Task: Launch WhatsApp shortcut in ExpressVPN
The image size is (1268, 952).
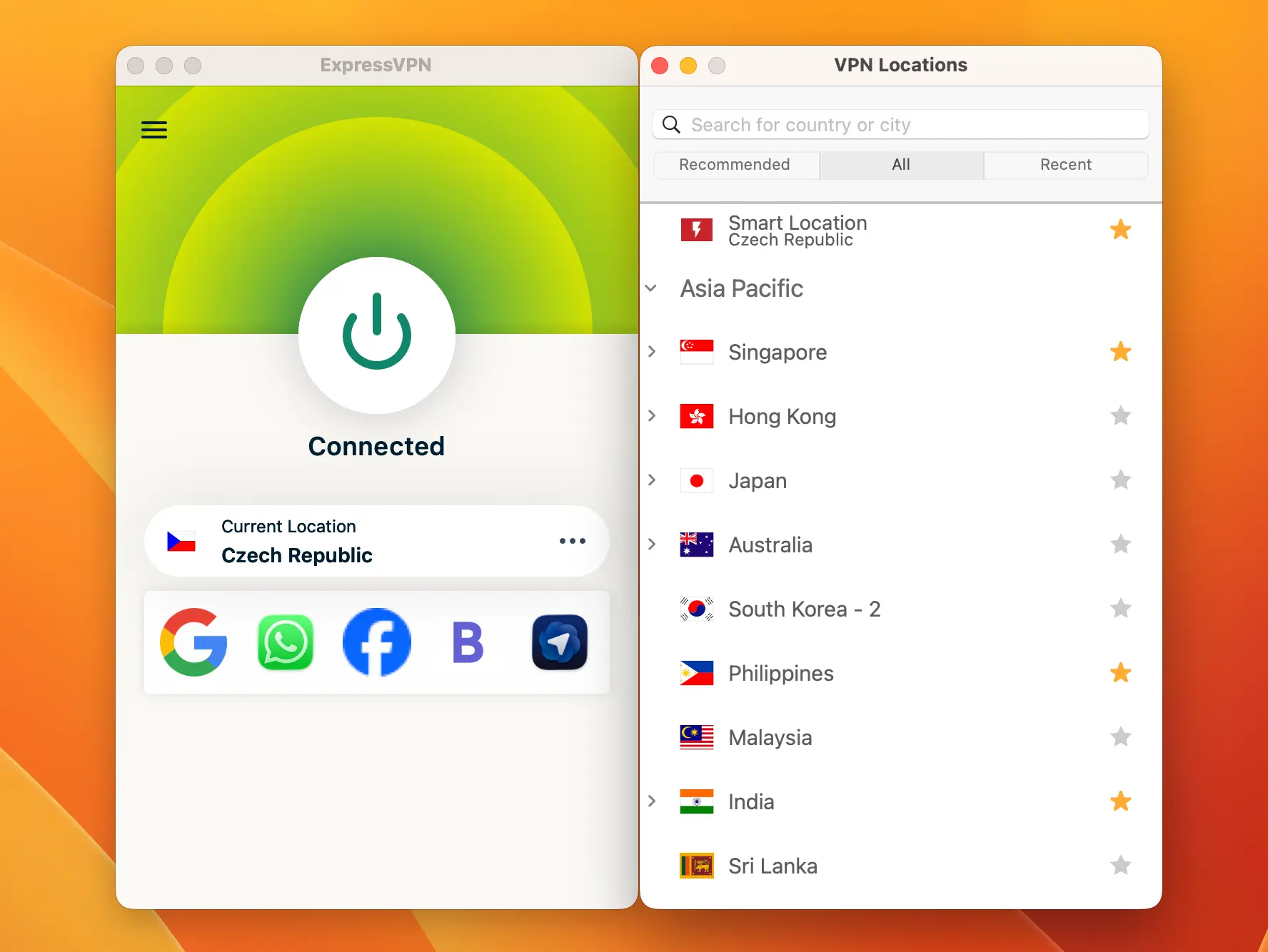Action: 285,642
